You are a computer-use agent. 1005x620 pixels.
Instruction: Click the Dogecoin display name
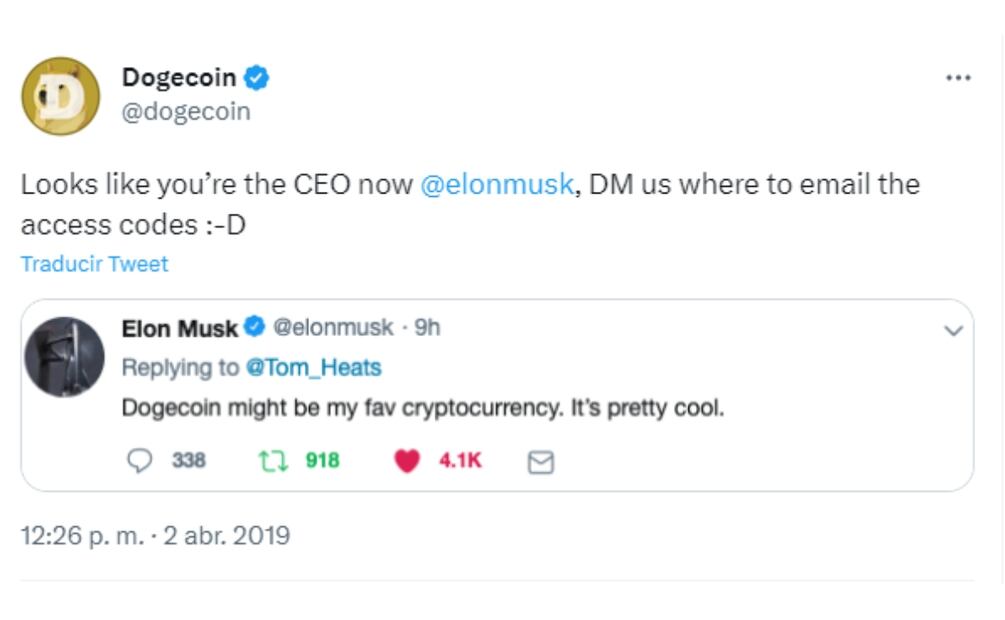tap(179, 77)
